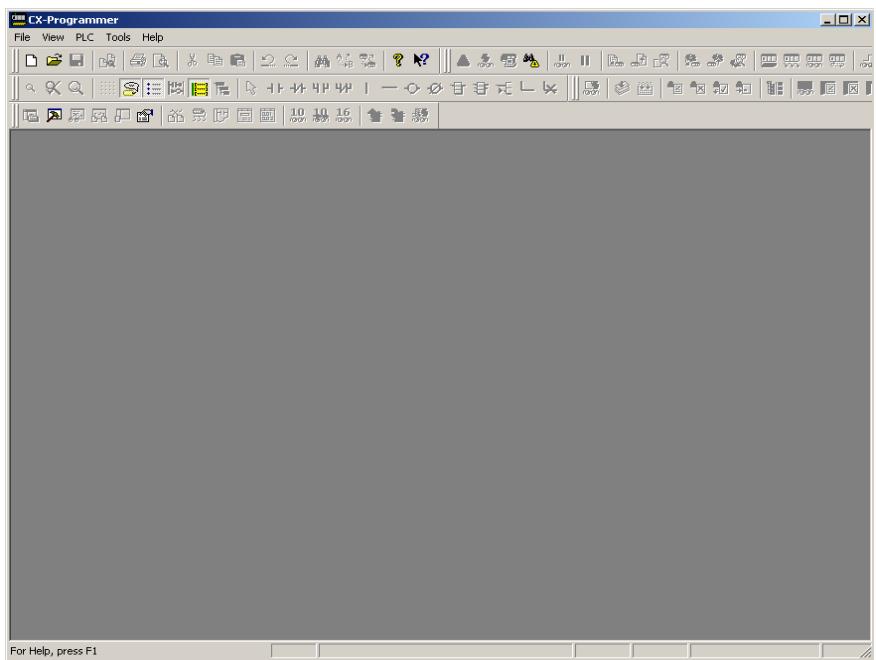
Task: Insert new open contact OR symbol
Action: click(321, 88)
